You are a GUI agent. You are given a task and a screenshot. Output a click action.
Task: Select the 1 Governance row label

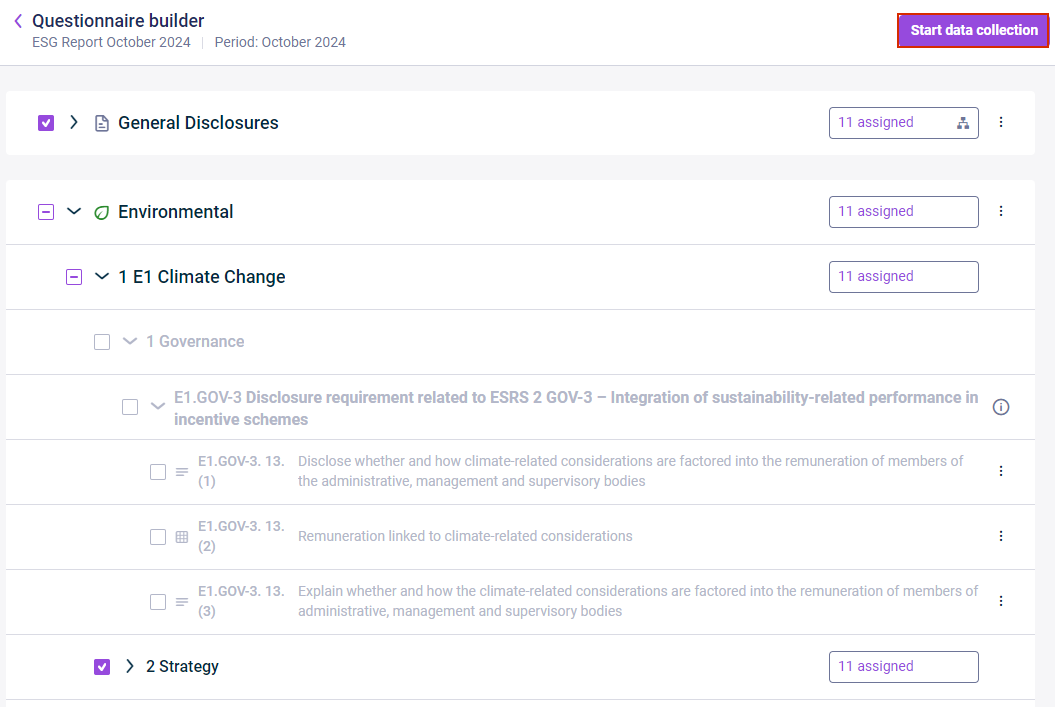[195, 342]
